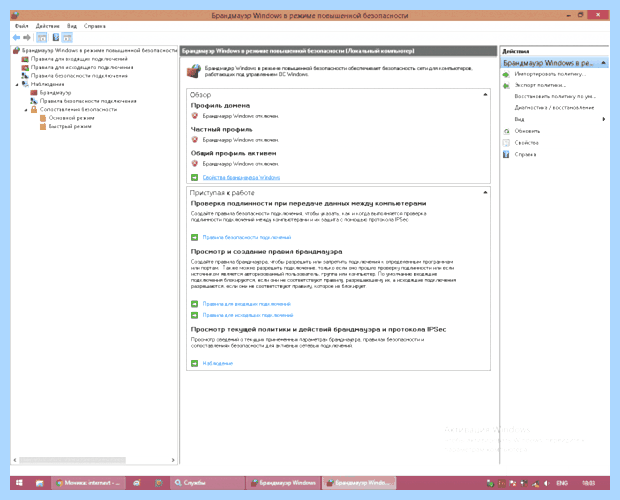Open the Наблюдение link at bottom
This screenshot has height=500, width=620.
(217, 363)
